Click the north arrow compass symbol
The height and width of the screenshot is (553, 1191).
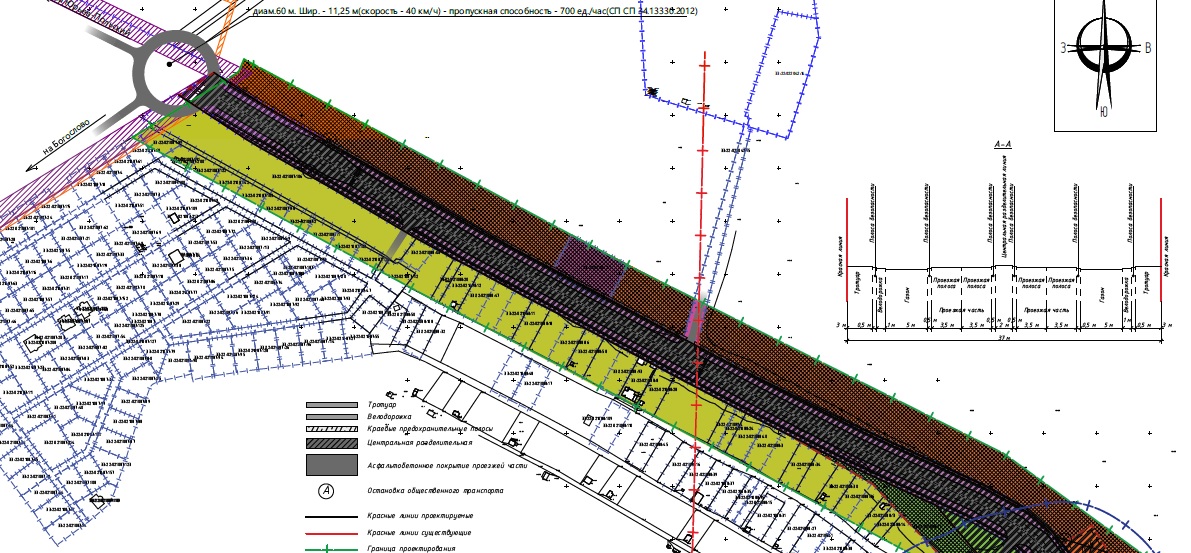1104,47
